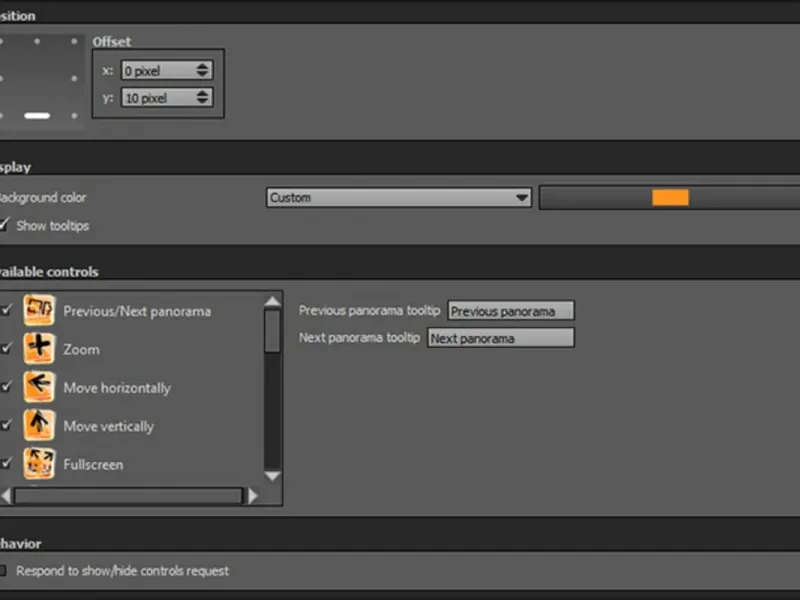This screenshot has width=800, height=600.
Task: Select the bottom-right position dot
Action: (74, 116)
